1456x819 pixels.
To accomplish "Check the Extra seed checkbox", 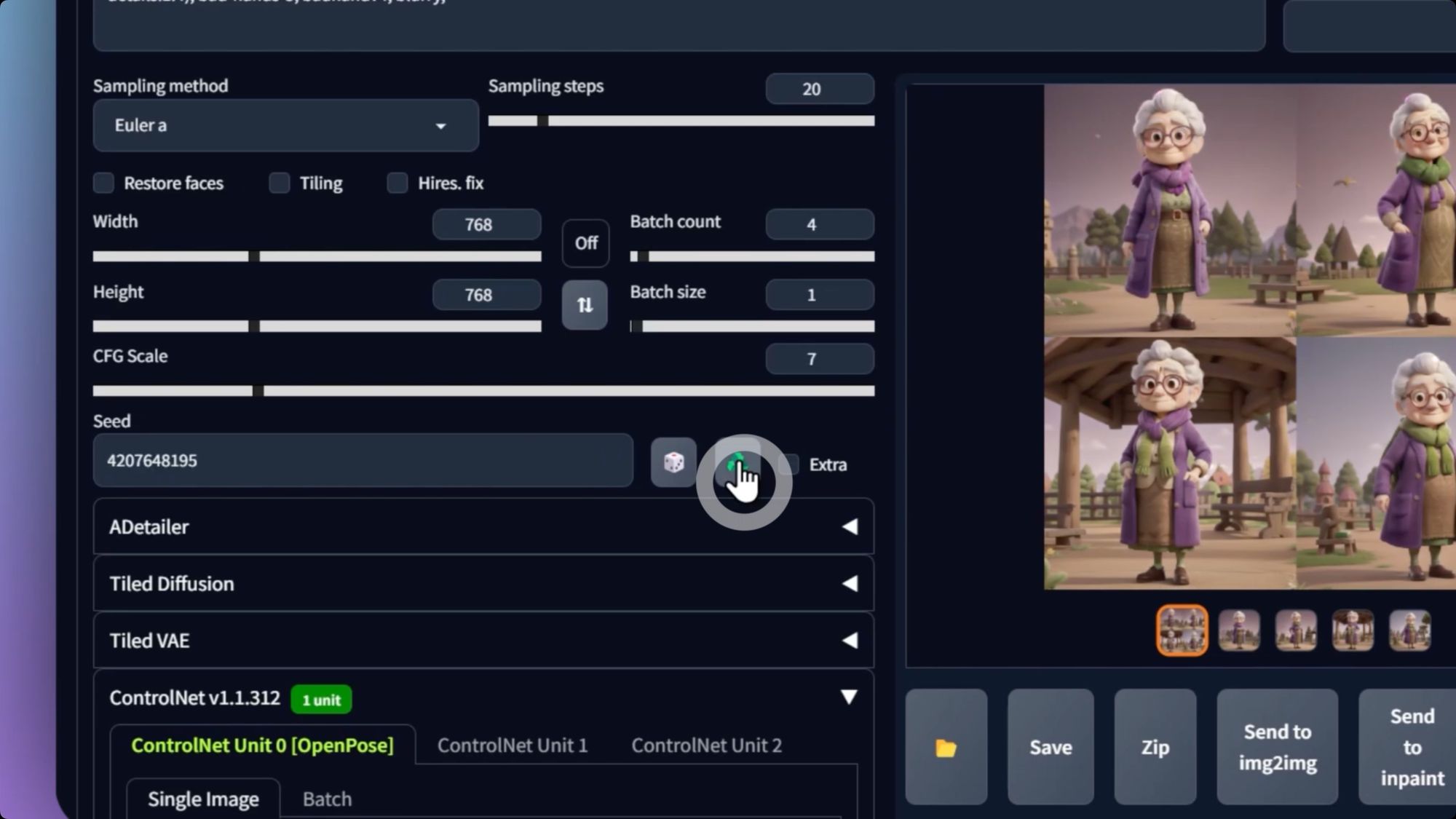I will [789, 464].
